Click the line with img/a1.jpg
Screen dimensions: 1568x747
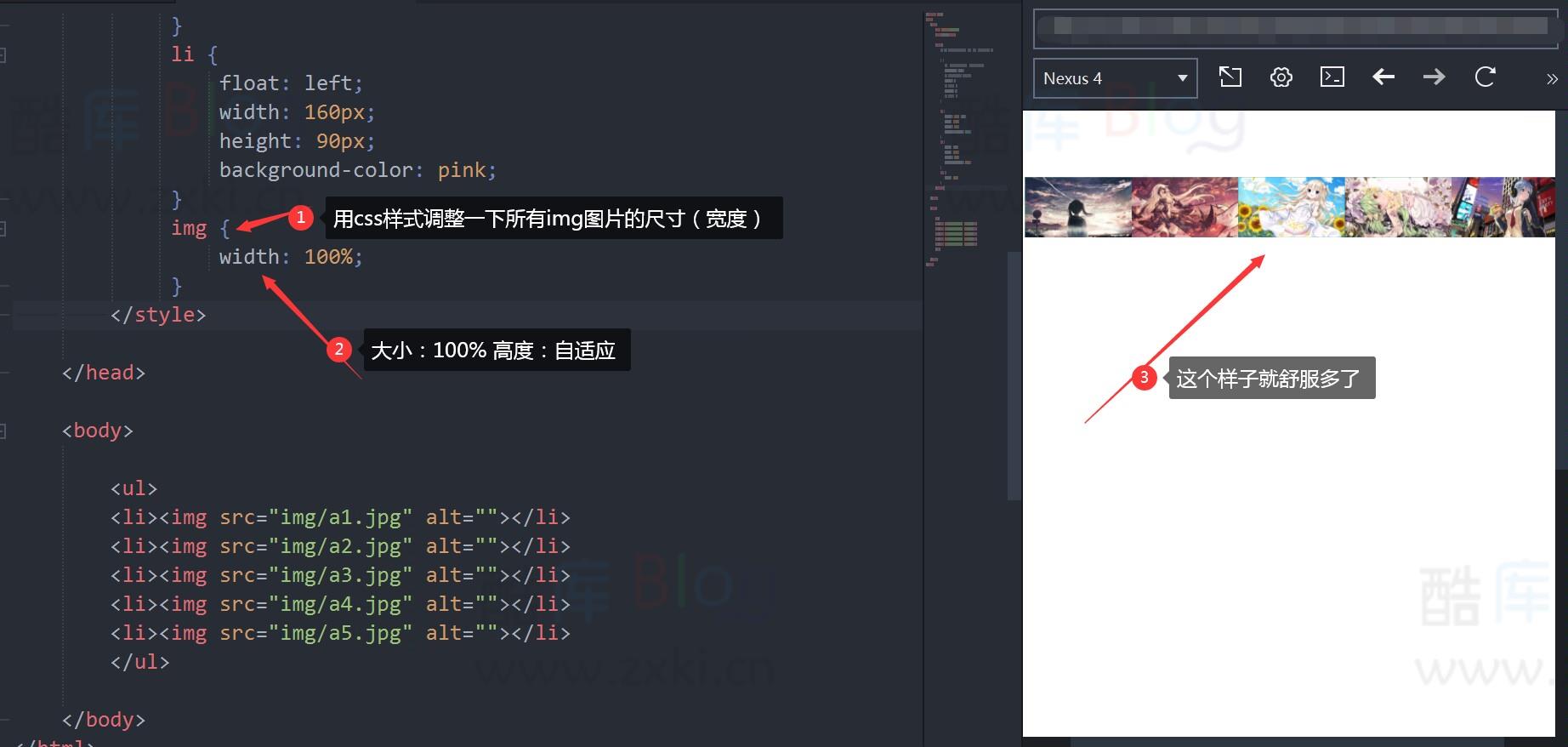coord(340,517)
